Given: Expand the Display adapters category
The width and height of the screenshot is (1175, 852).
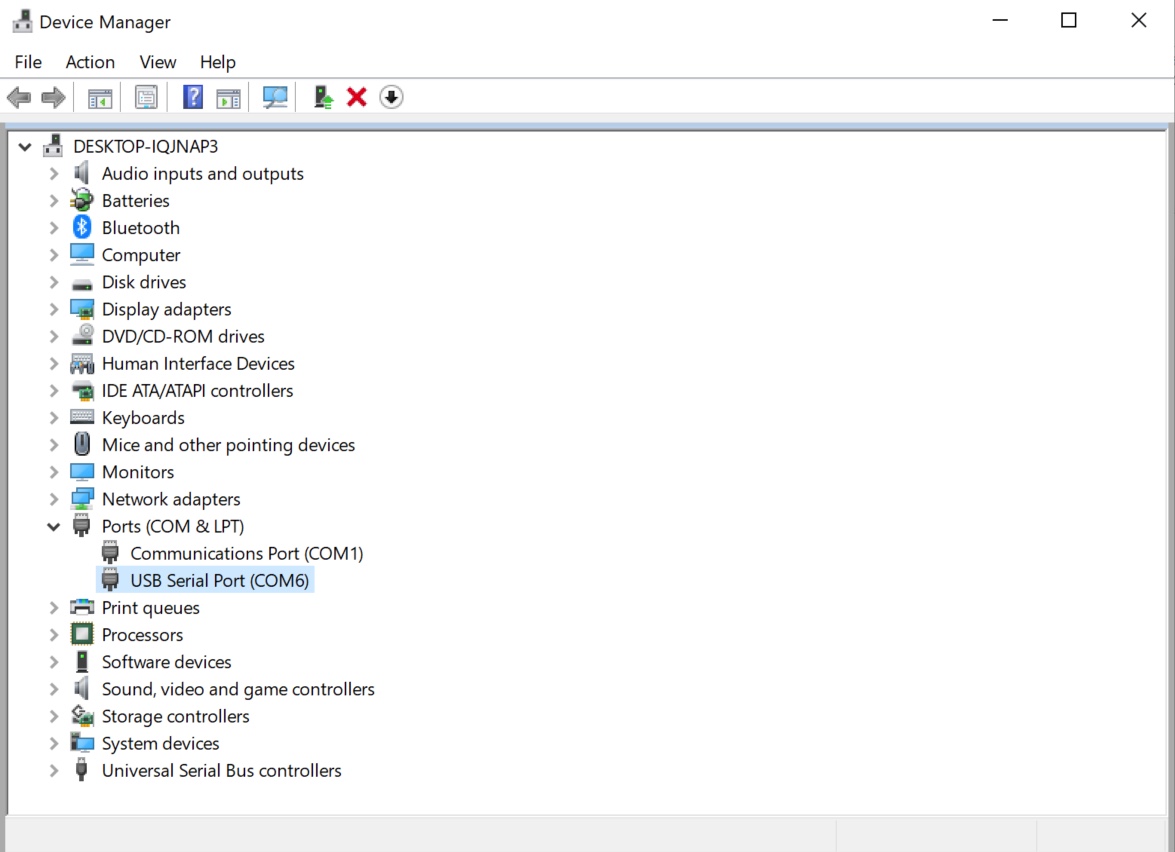Looking at the screenshot, I should 53,309.
